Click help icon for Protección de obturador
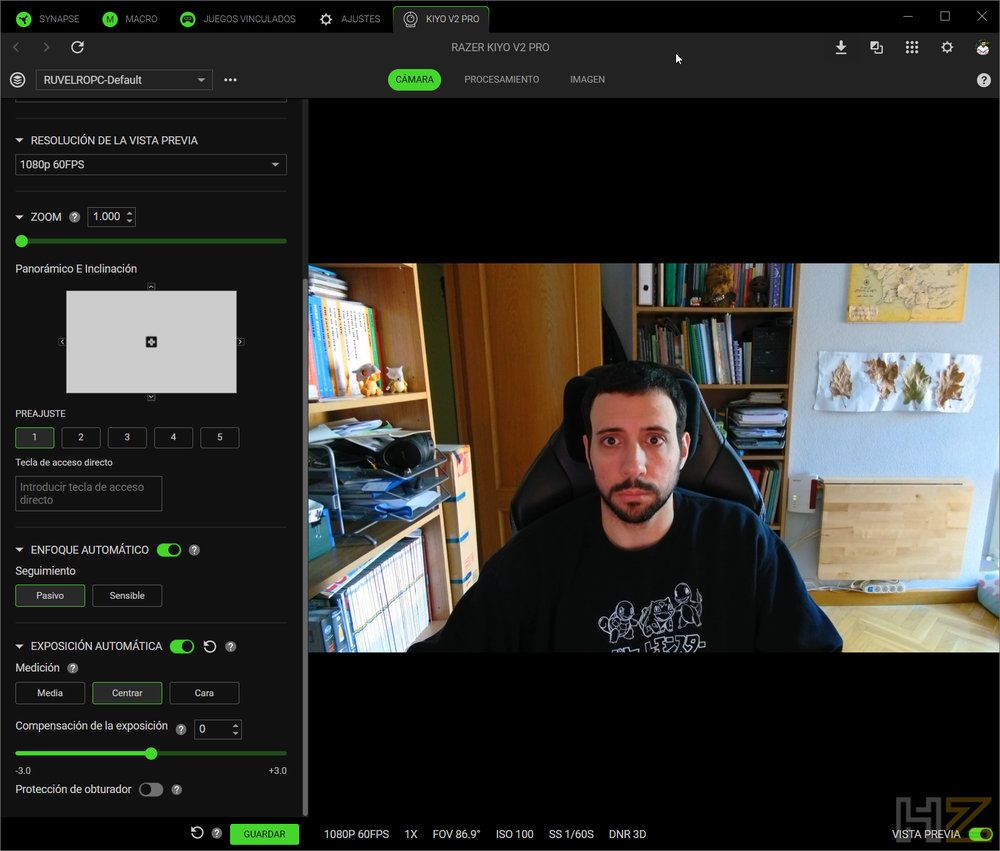 click(x=177, y=790)
